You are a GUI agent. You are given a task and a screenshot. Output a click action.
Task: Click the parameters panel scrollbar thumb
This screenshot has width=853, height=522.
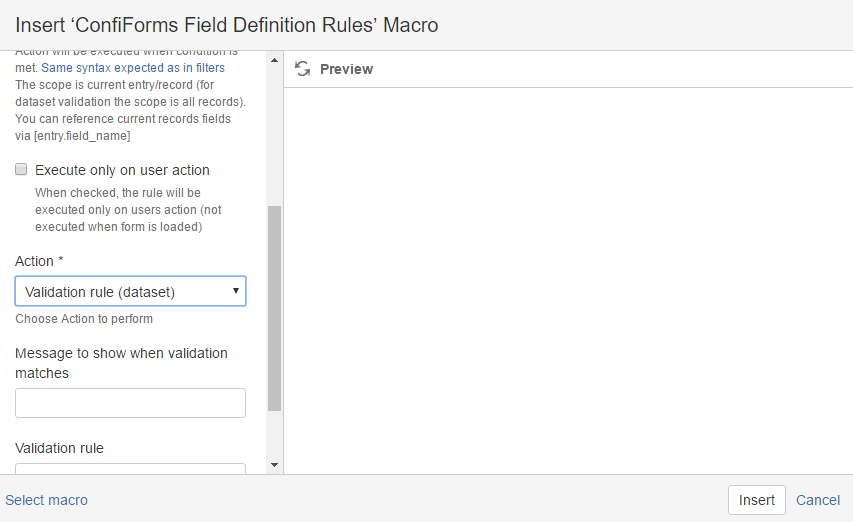tap(274, 308)
